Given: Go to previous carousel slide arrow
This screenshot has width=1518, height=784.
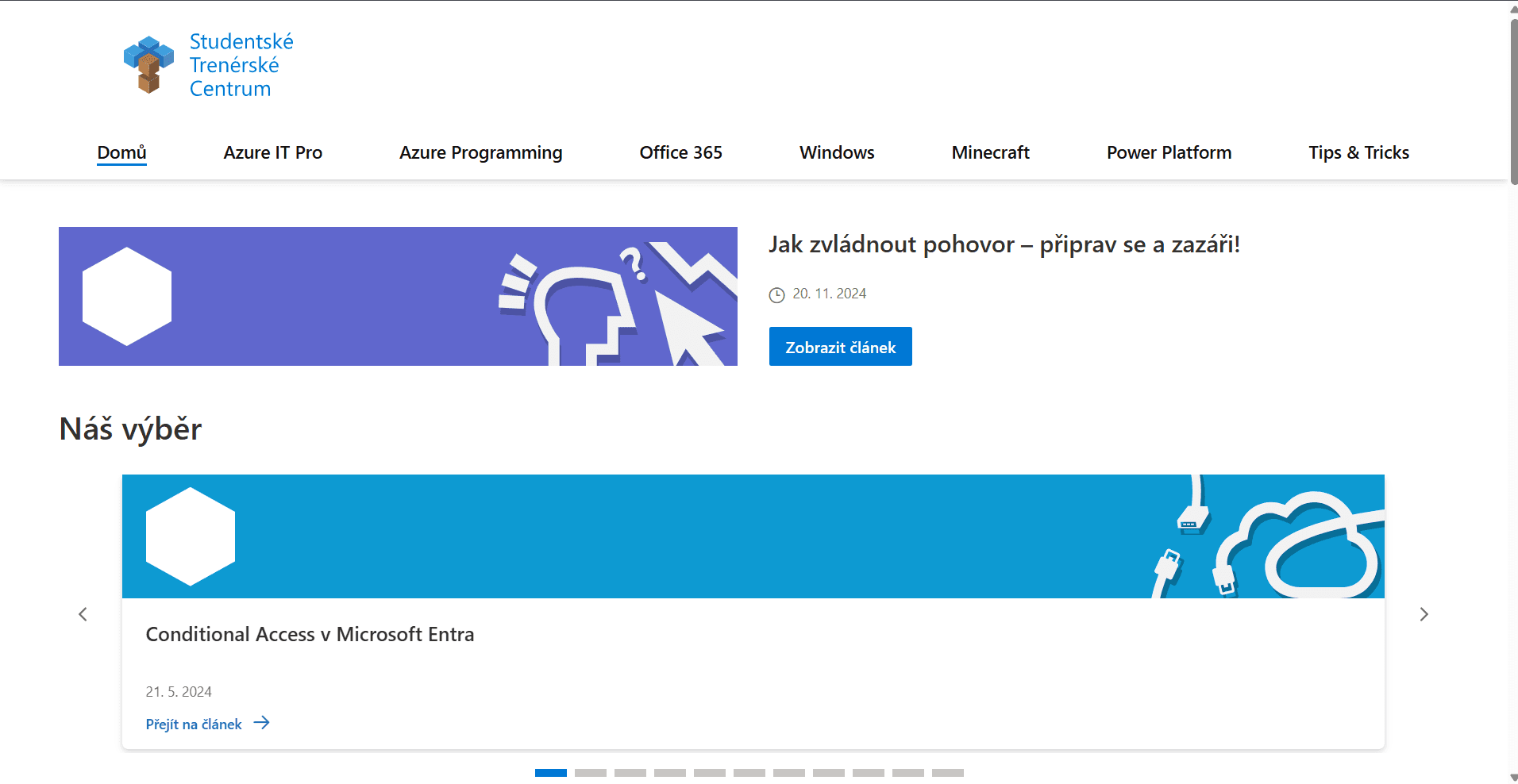Looking at the screenshot, I should pyautogui.click(x=83, y=614).
